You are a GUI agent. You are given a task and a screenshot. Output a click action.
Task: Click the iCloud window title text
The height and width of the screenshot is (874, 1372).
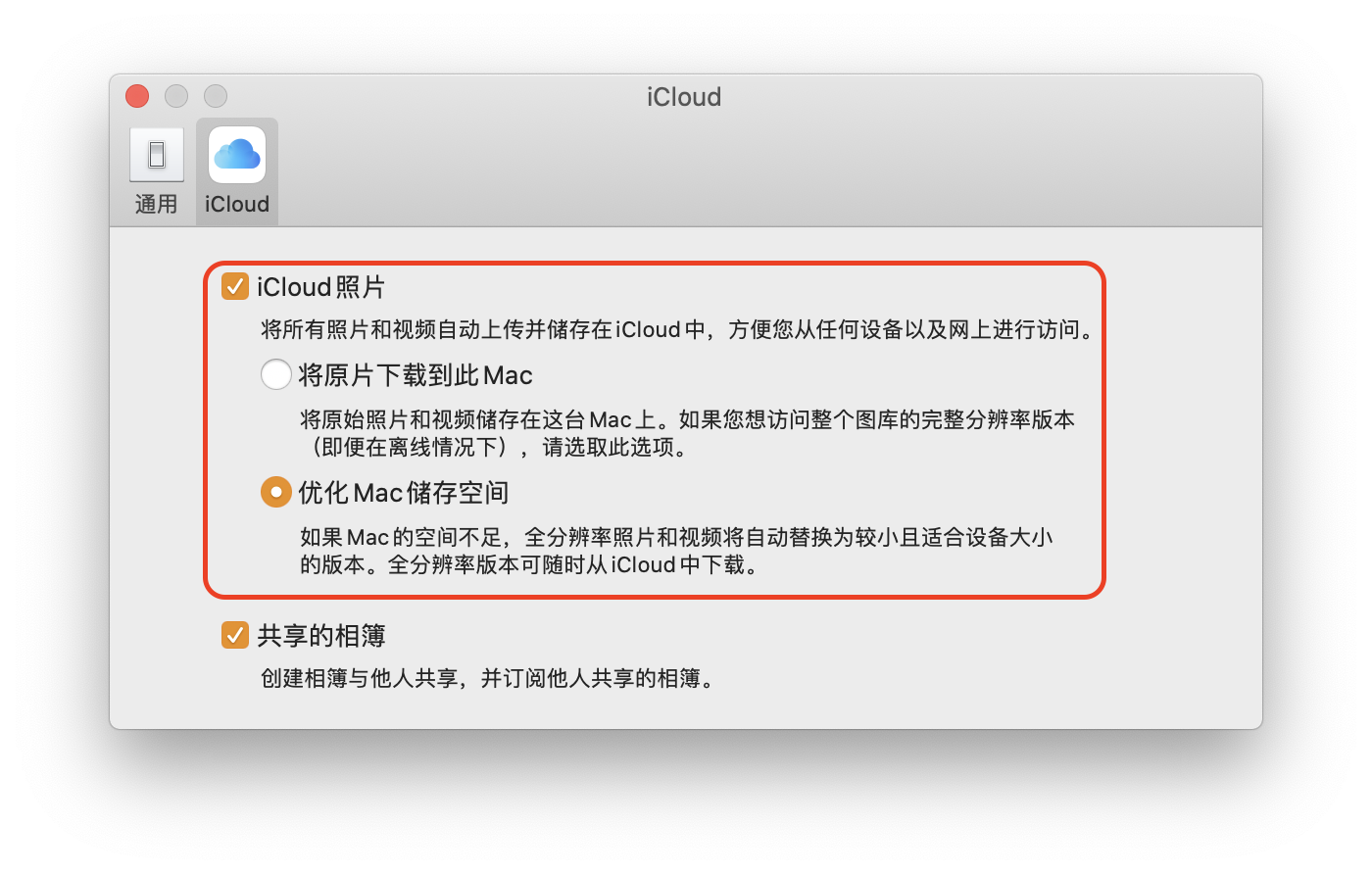[684, 97]
